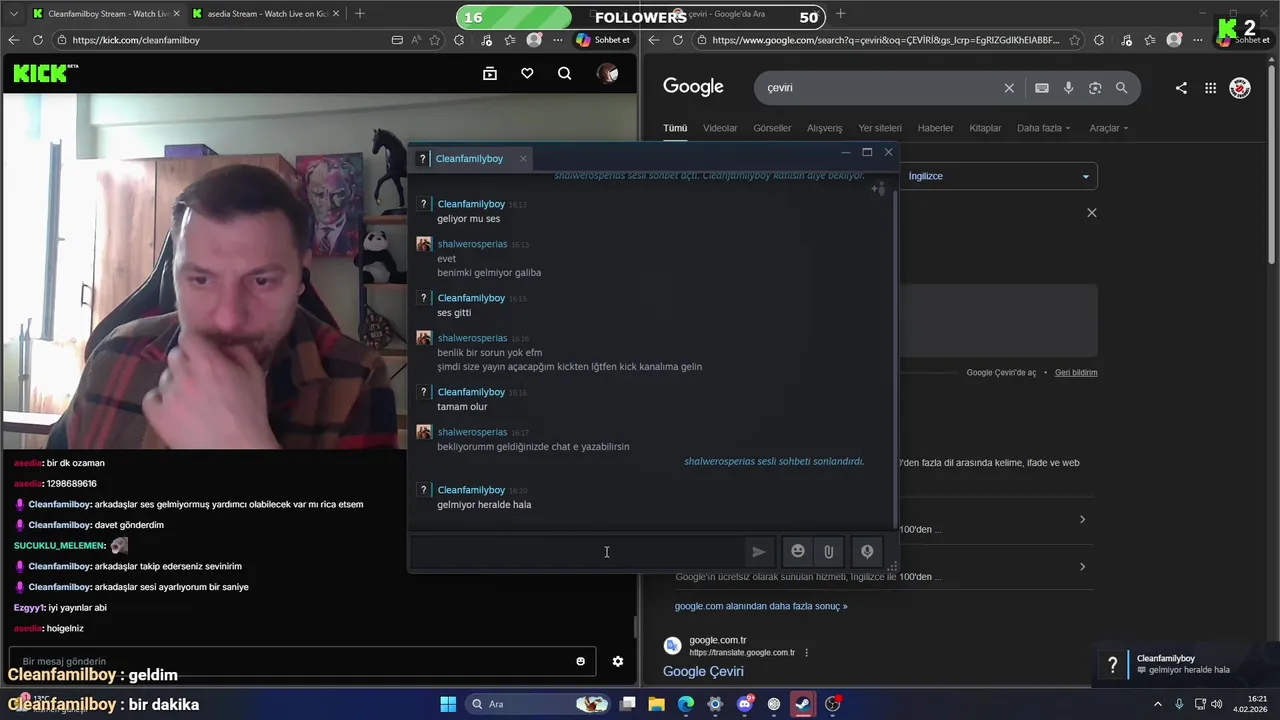This screenshot has width=1280, height=720.
Task: Select Cleanfamilyboy tab in Steam chat window
Action: pyautogui.click(x=469, y=158)
